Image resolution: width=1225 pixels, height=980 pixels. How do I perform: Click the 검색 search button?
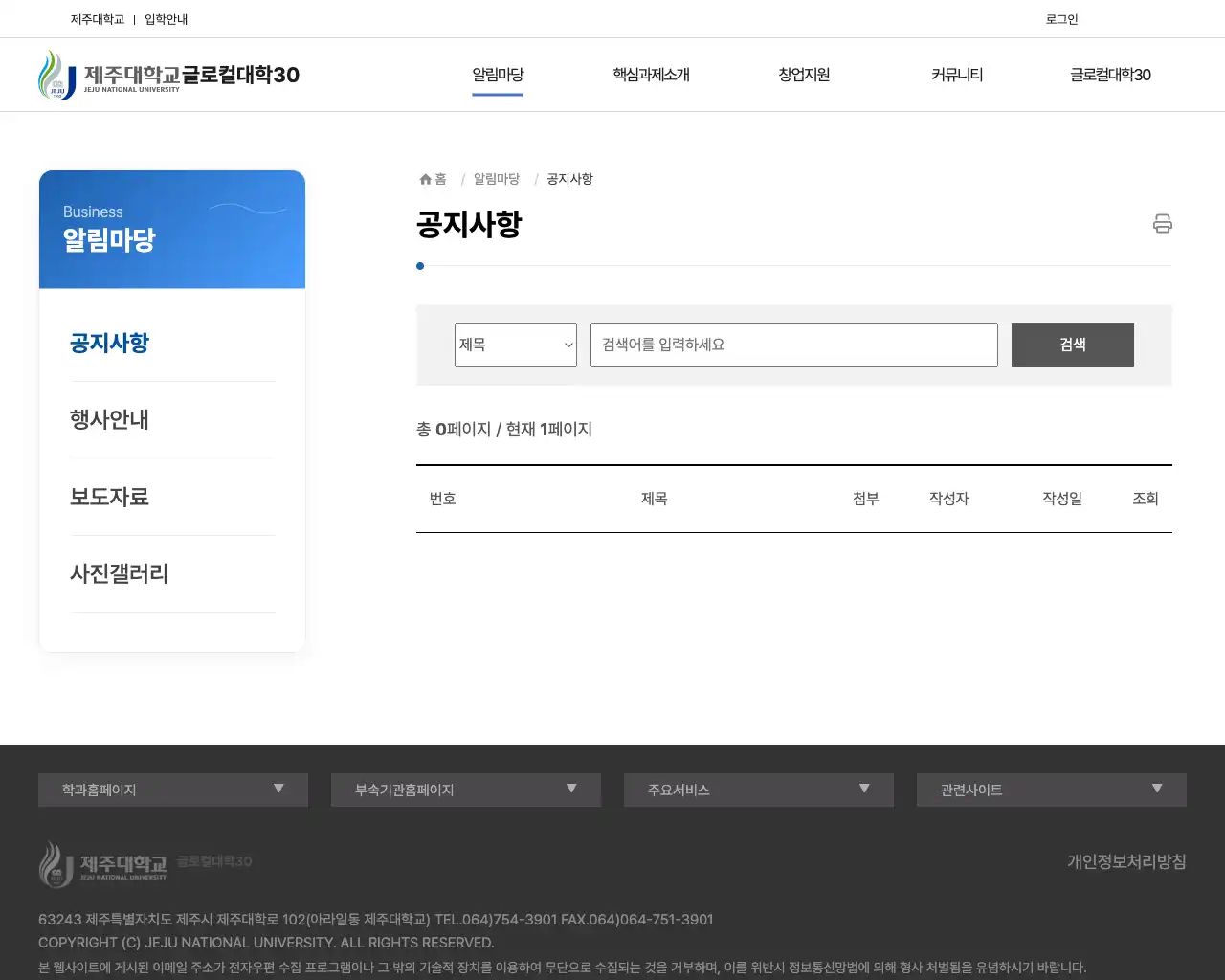click(1072, 345)
